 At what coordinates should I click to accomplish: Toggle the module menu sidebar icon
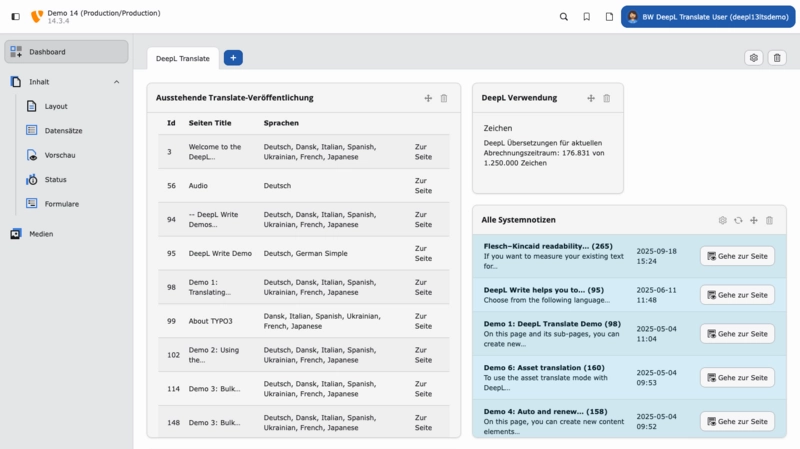coord(16,17)
